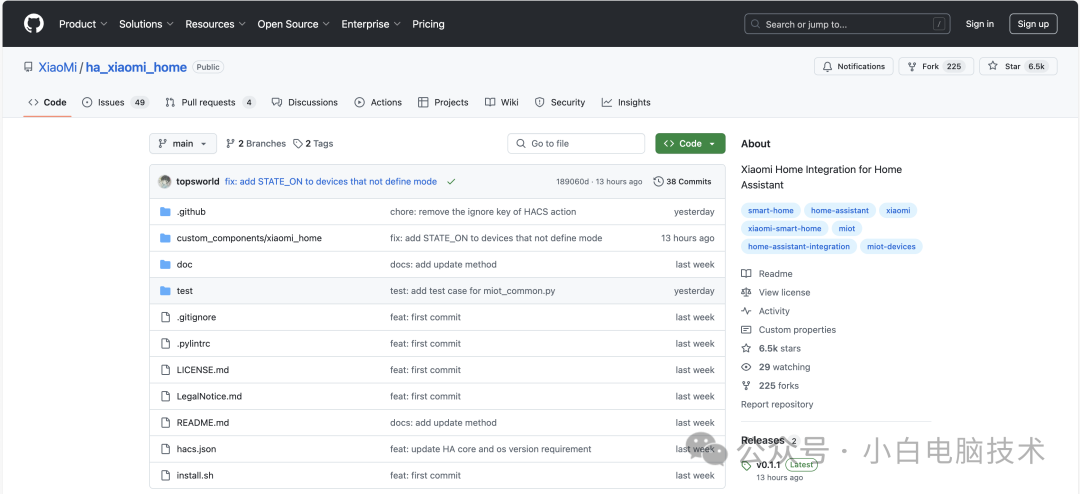Switch to the Issues tab
Viewport: 1080px width, 494px height.
click(115, 102)
